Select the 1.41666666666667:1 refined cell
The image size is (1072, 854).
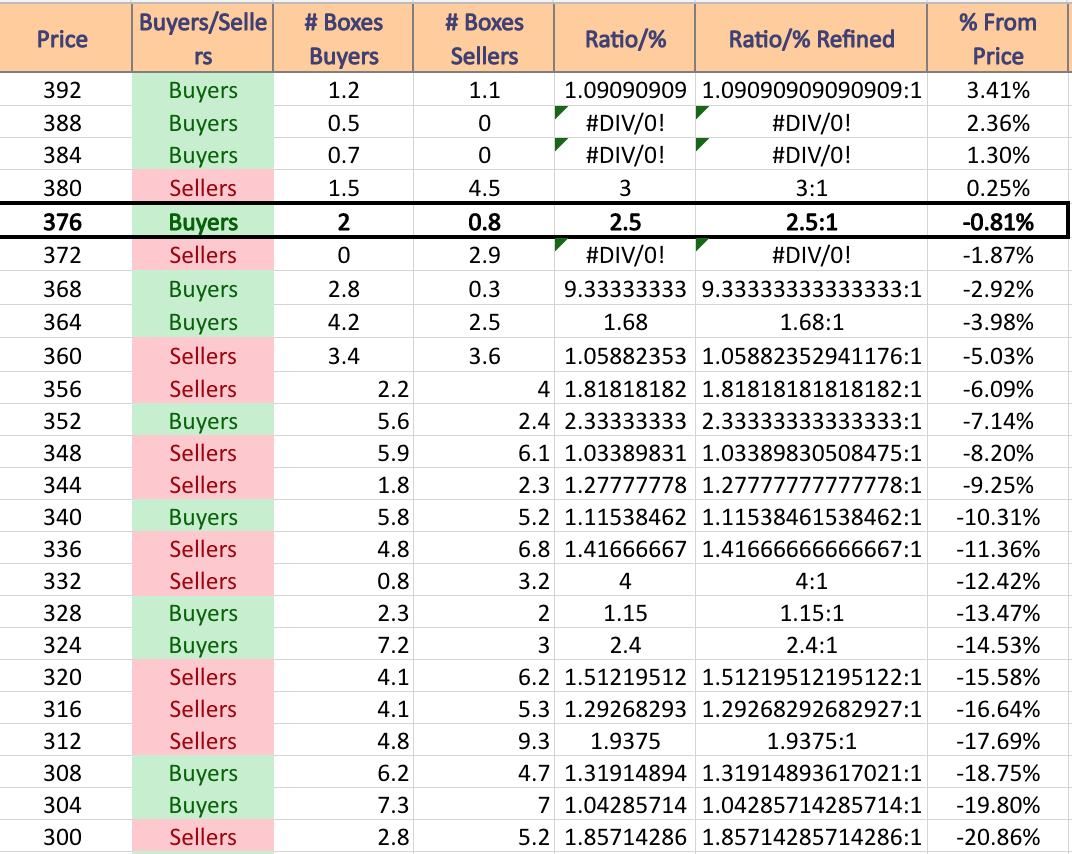point(811,549)
